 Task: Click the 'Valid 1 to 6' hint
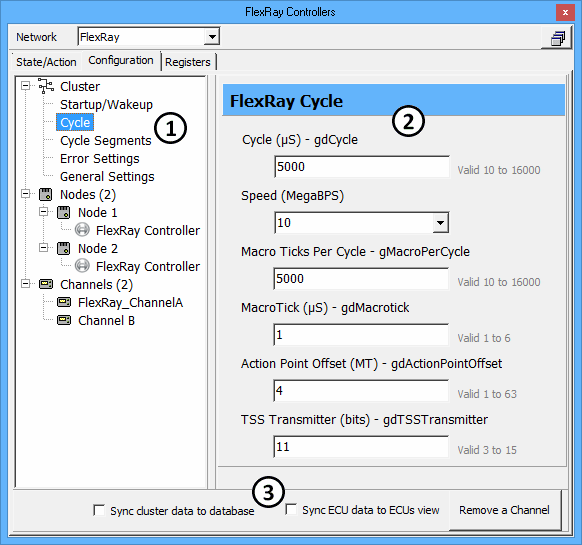tap(484, 338)
